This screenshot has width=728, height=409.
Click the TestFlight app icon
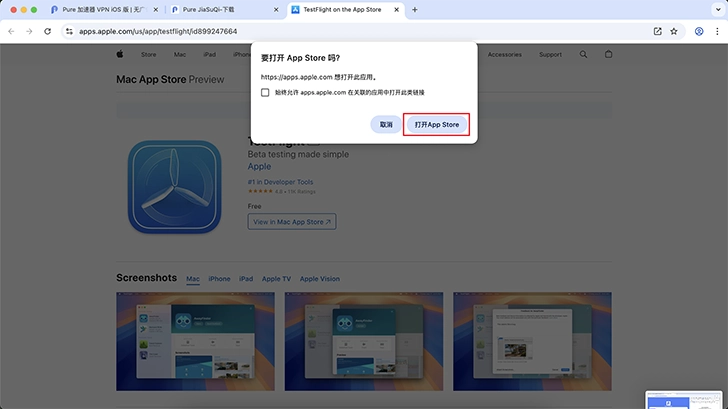[x=175, y=187]
